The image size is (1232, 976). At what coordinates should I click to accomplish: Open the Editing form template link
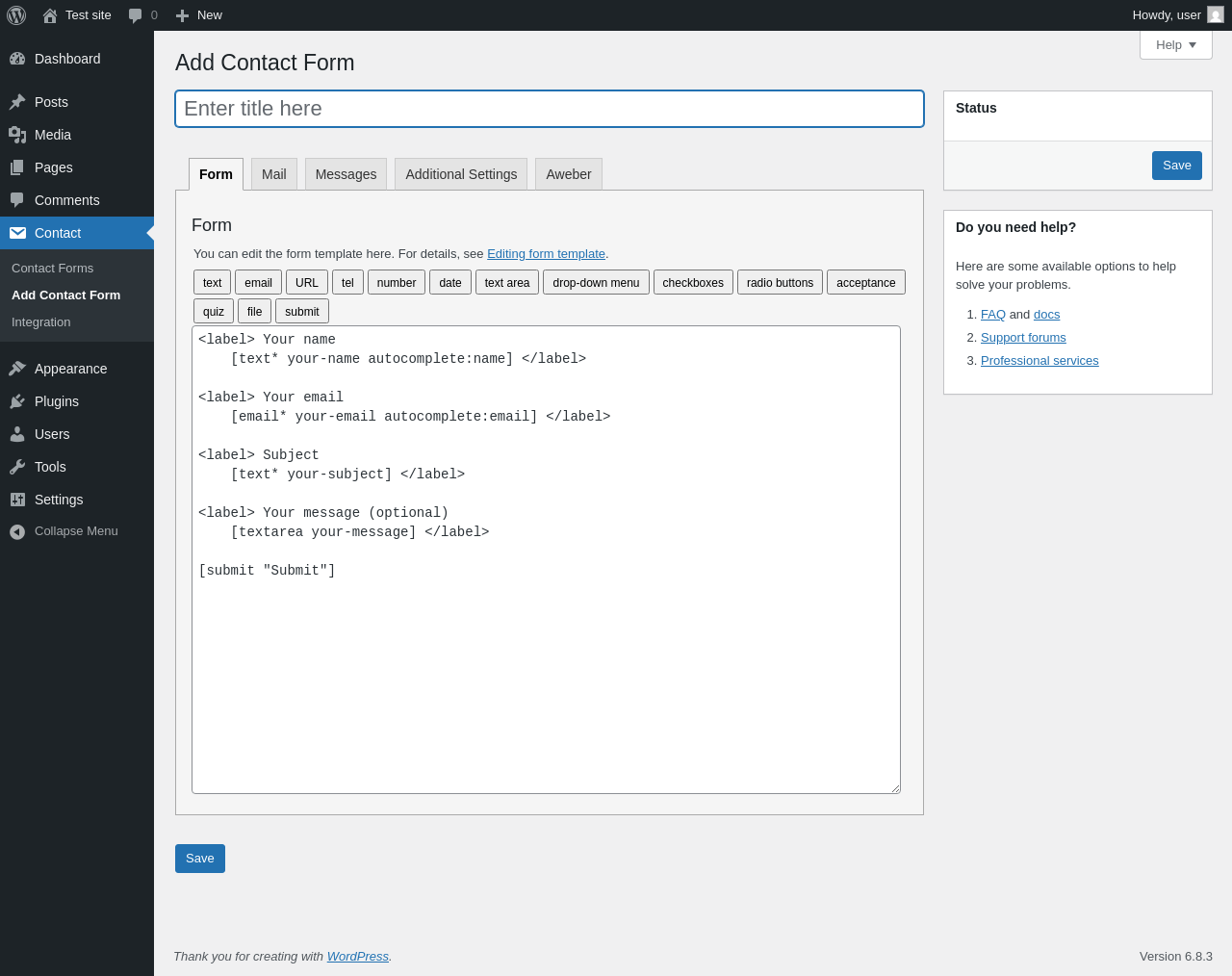click(546, 254)
